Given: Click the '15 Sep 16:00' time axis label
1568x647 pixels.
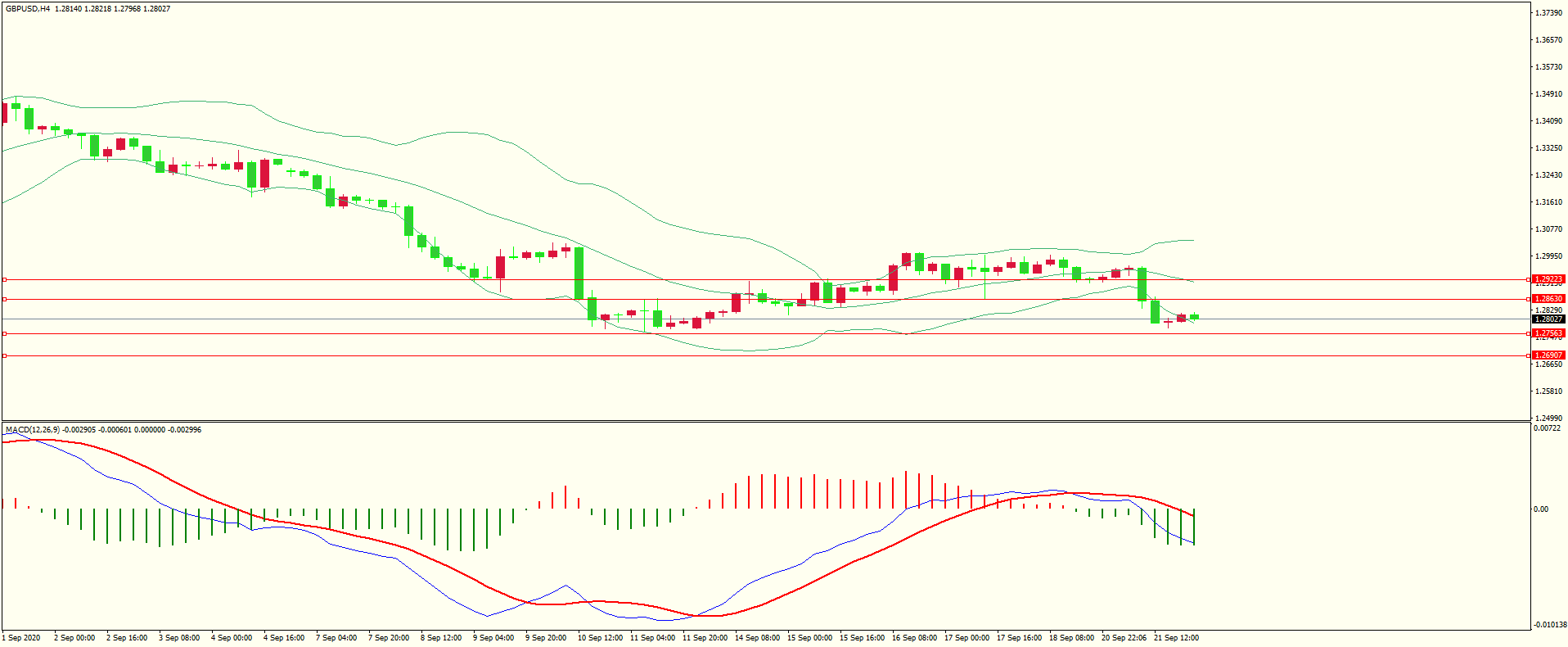Looking at the screenshot, I should [x=862, y=638].
